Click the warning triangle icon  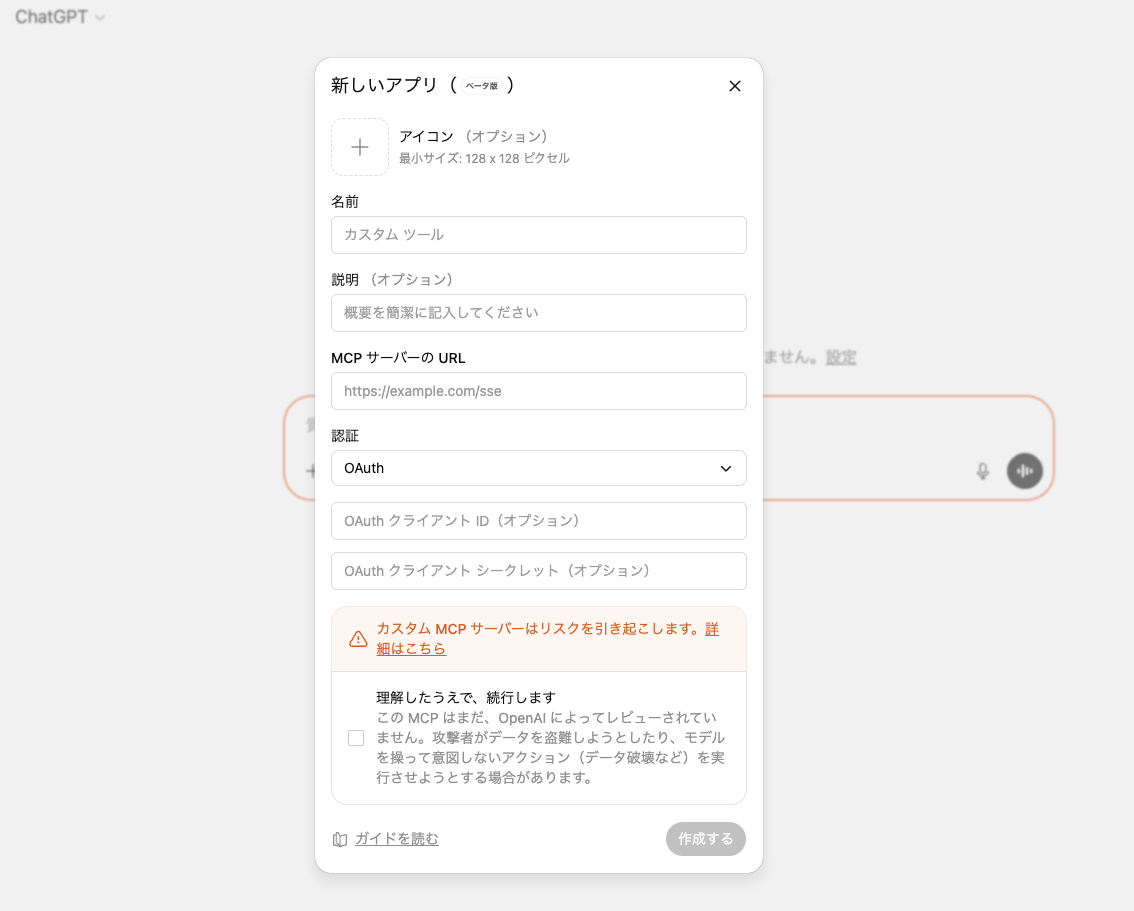pyautogui.click(x=358, y=639)
